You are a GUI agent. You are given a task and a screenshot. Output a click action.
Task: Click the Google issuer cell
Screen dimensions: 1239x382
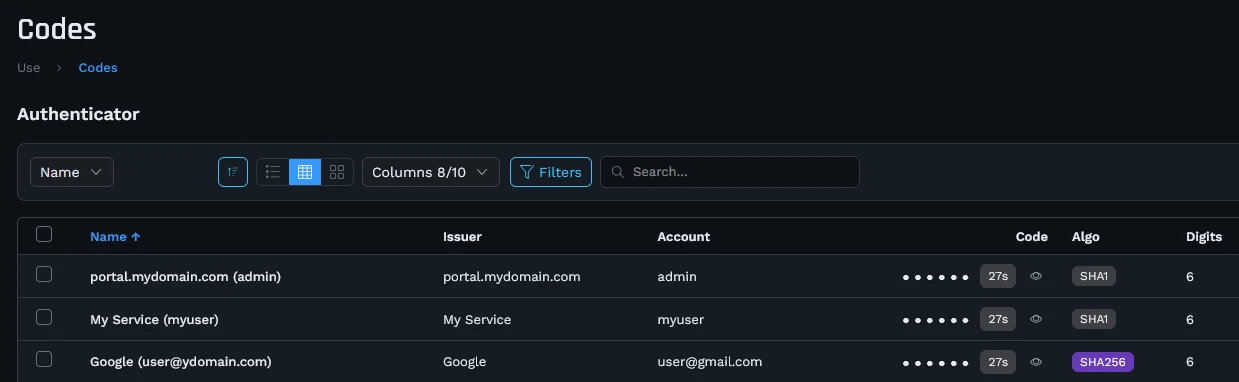point(465,362)
